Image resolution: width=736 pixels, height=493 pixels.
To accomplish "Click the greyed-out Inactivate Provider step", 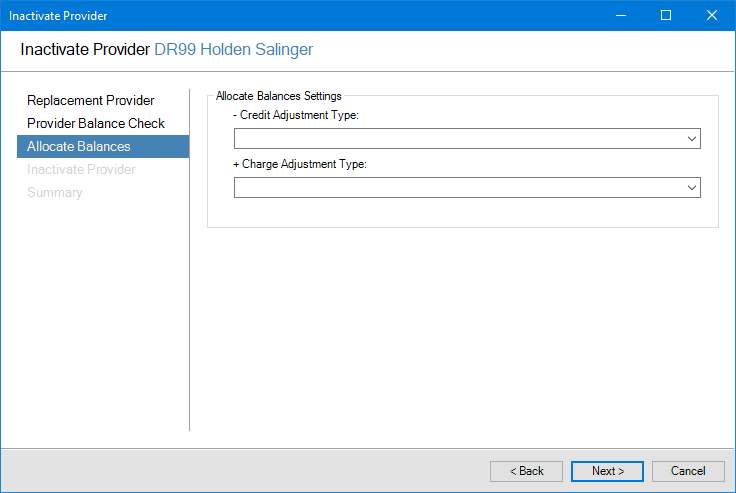I will tap(81, 169).
